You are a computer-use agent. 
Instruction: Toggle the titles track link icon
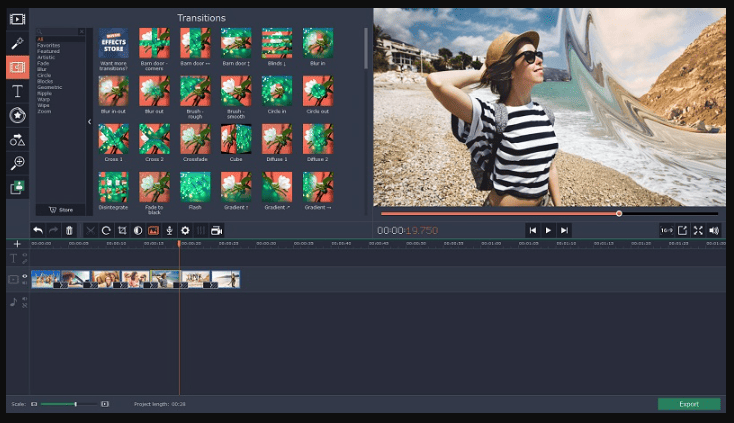25,262
